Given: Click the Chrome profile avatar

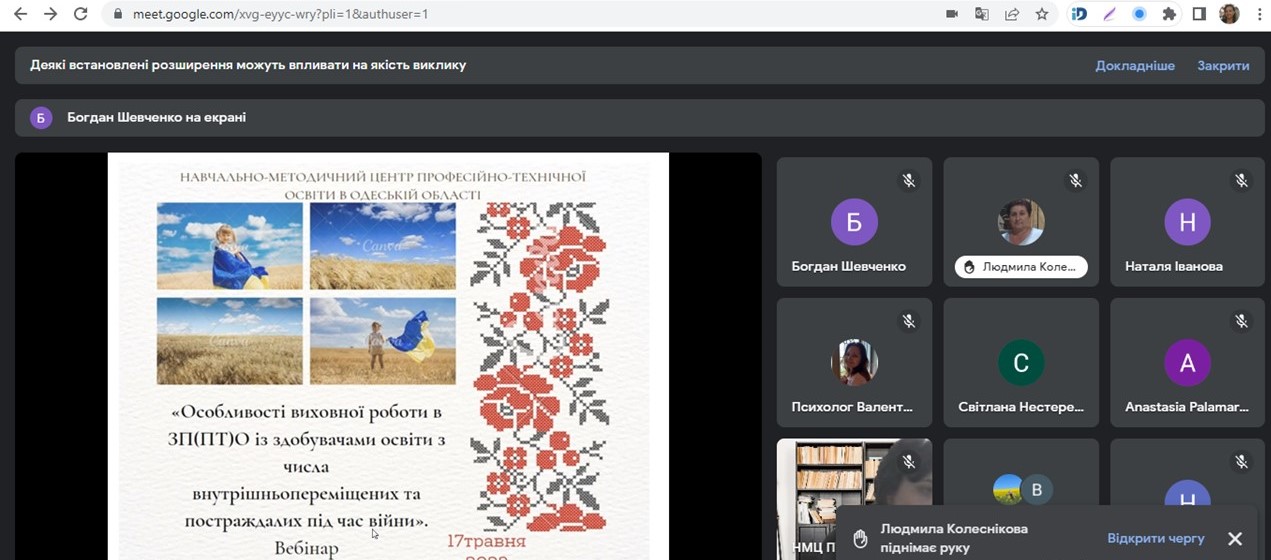Looking at the screenshot, I should click(x=1229, y=14).
